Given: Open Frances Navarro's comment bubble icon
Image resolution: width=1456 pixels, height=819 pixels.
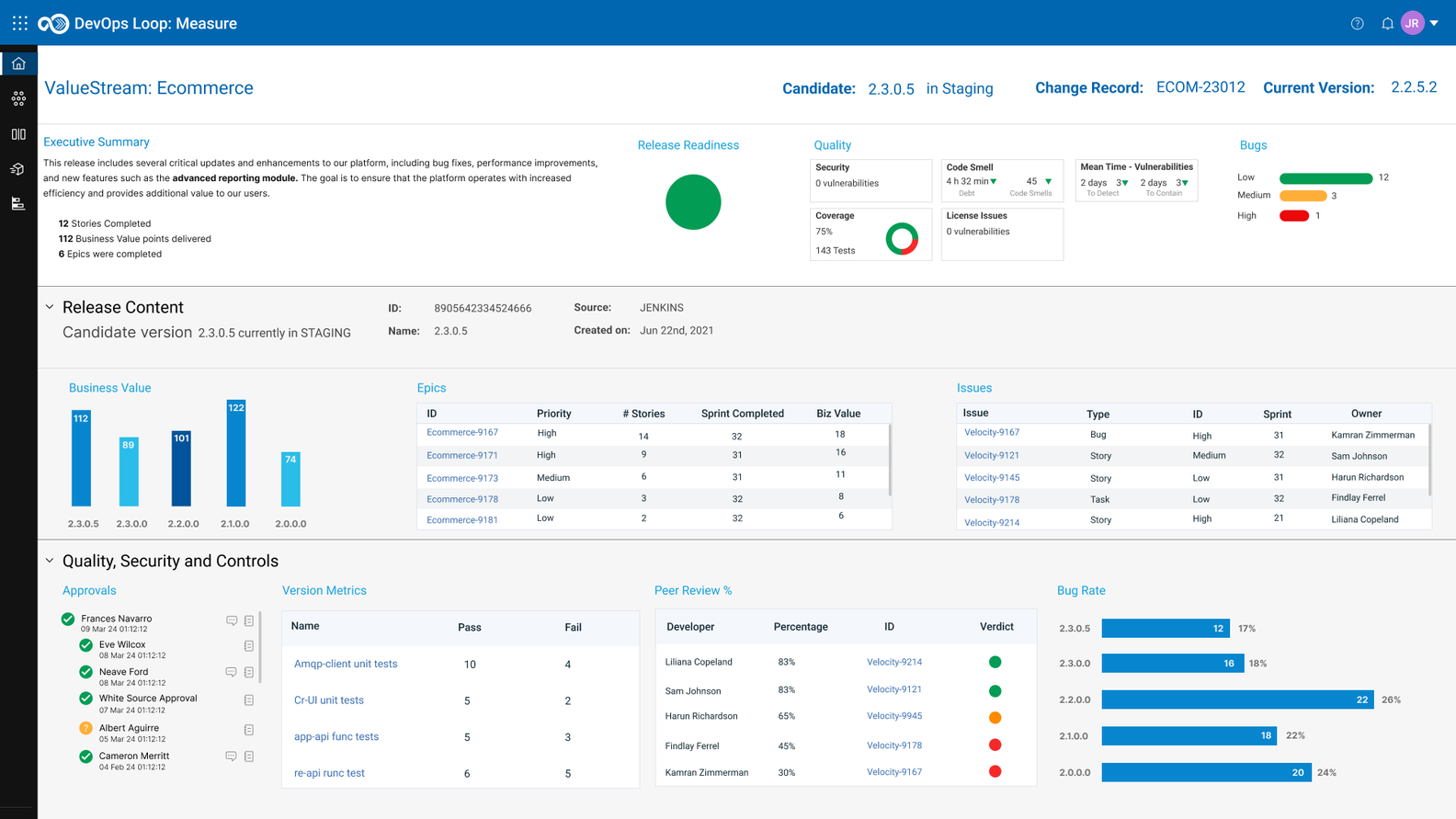Looking at the screenshot, I should [x=232, y=621].
